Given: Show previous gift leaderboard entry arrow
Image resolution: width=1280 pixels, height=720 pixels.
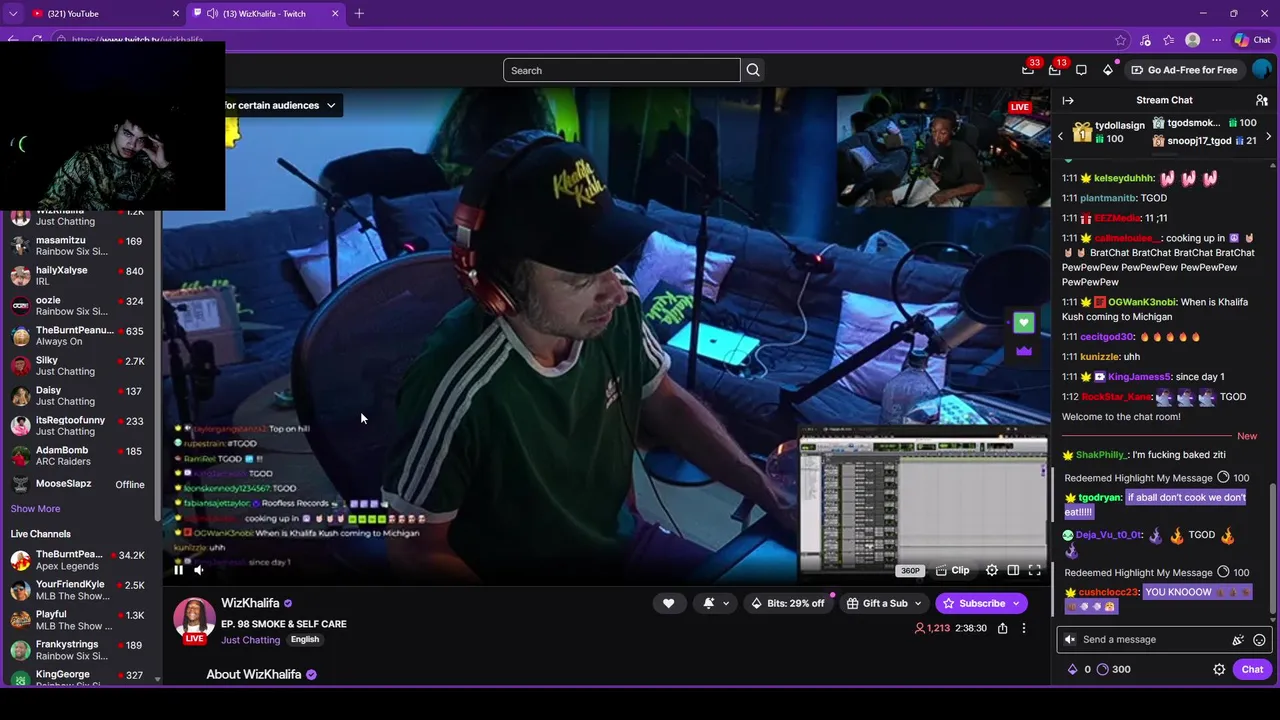Looking at the screenshot, I should click(x=1061, y=136).
